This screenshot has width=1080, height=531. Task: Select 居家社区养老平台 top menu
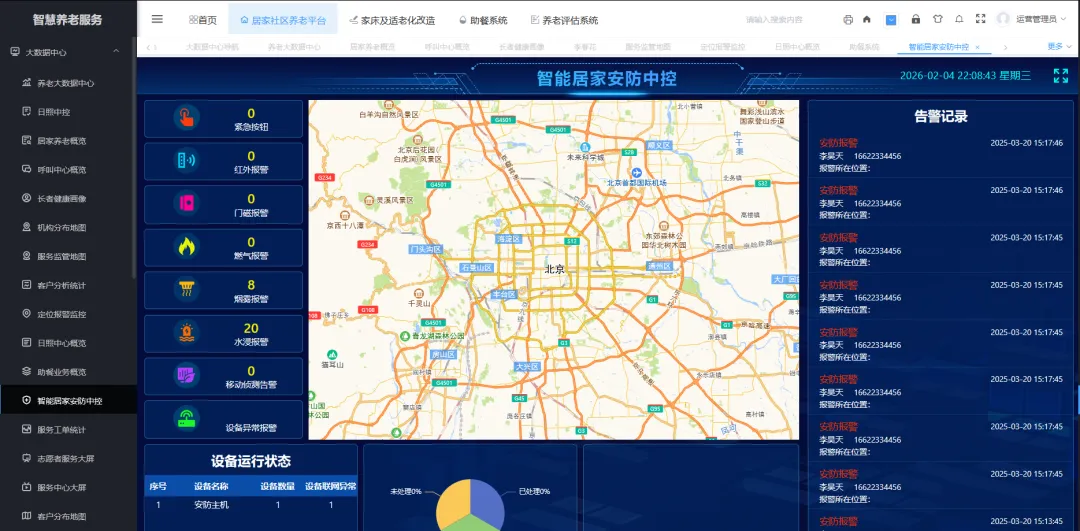(282, 20)
